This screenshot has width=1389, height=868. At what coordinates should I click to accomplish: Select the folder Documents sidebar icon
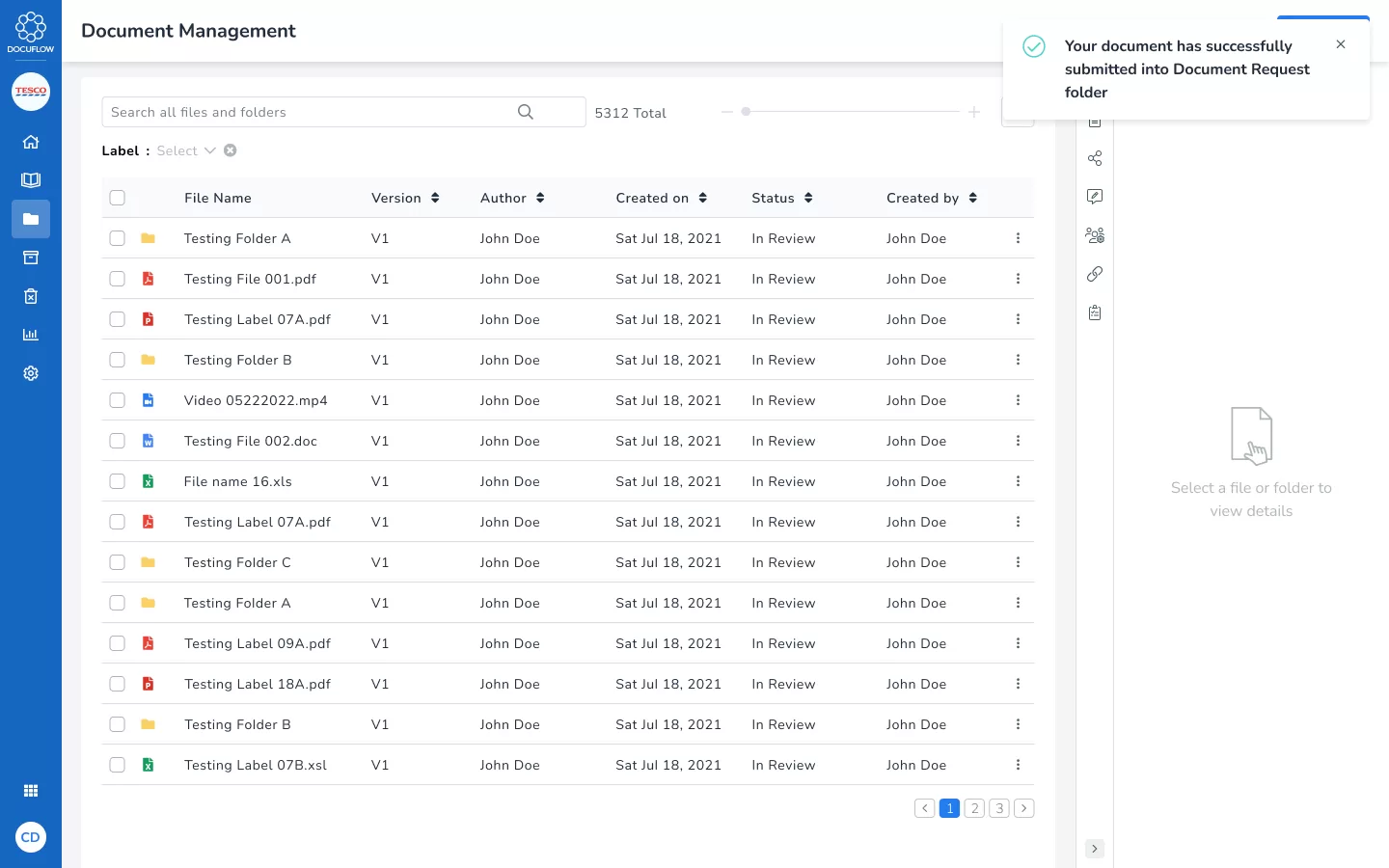click(x=31, y=219)
